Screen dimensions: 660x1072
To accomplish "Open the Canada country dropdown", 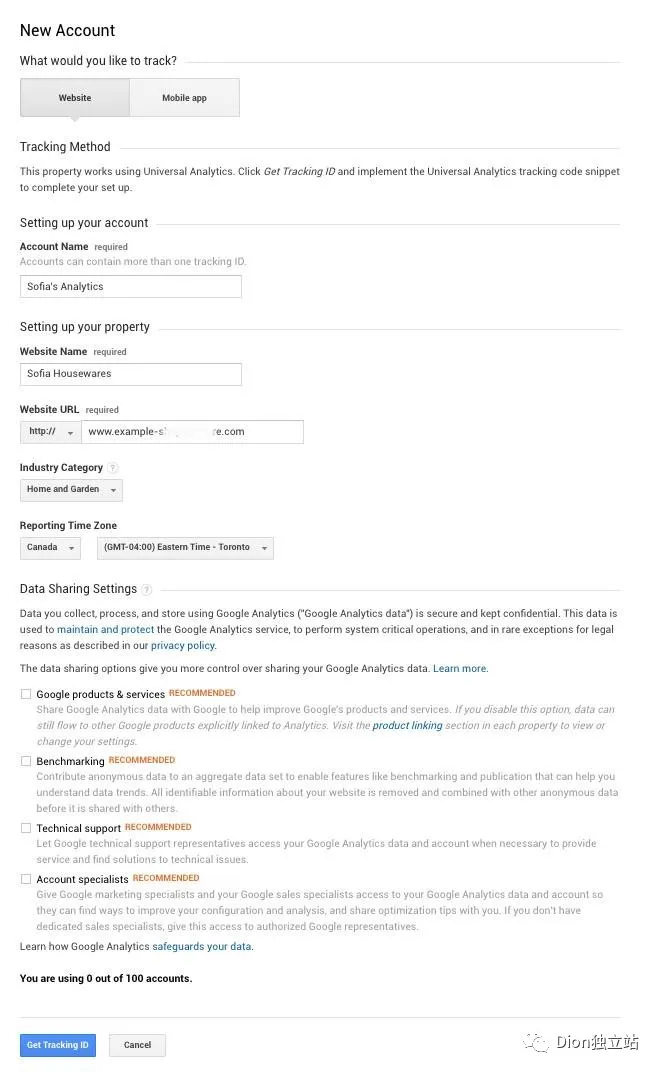I will [x=50, y=548].
